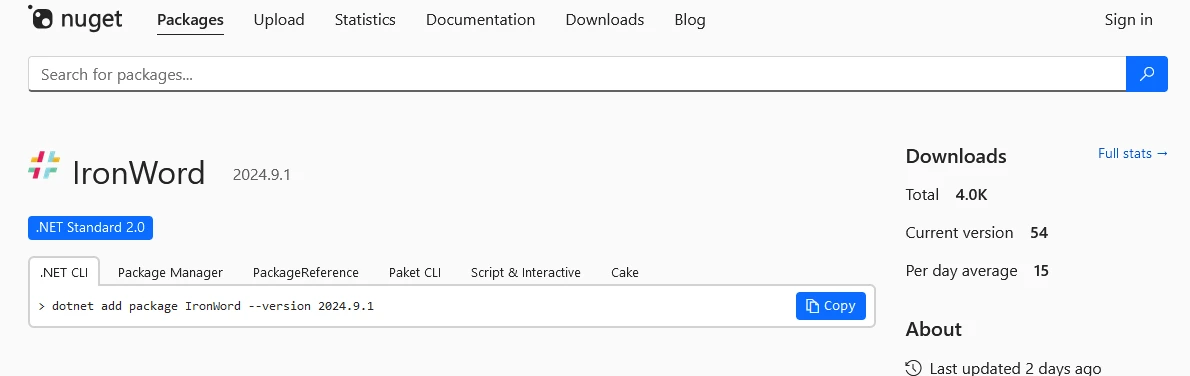Go to Statistics in navigation
1190x376 pixels.
[365, 20]
